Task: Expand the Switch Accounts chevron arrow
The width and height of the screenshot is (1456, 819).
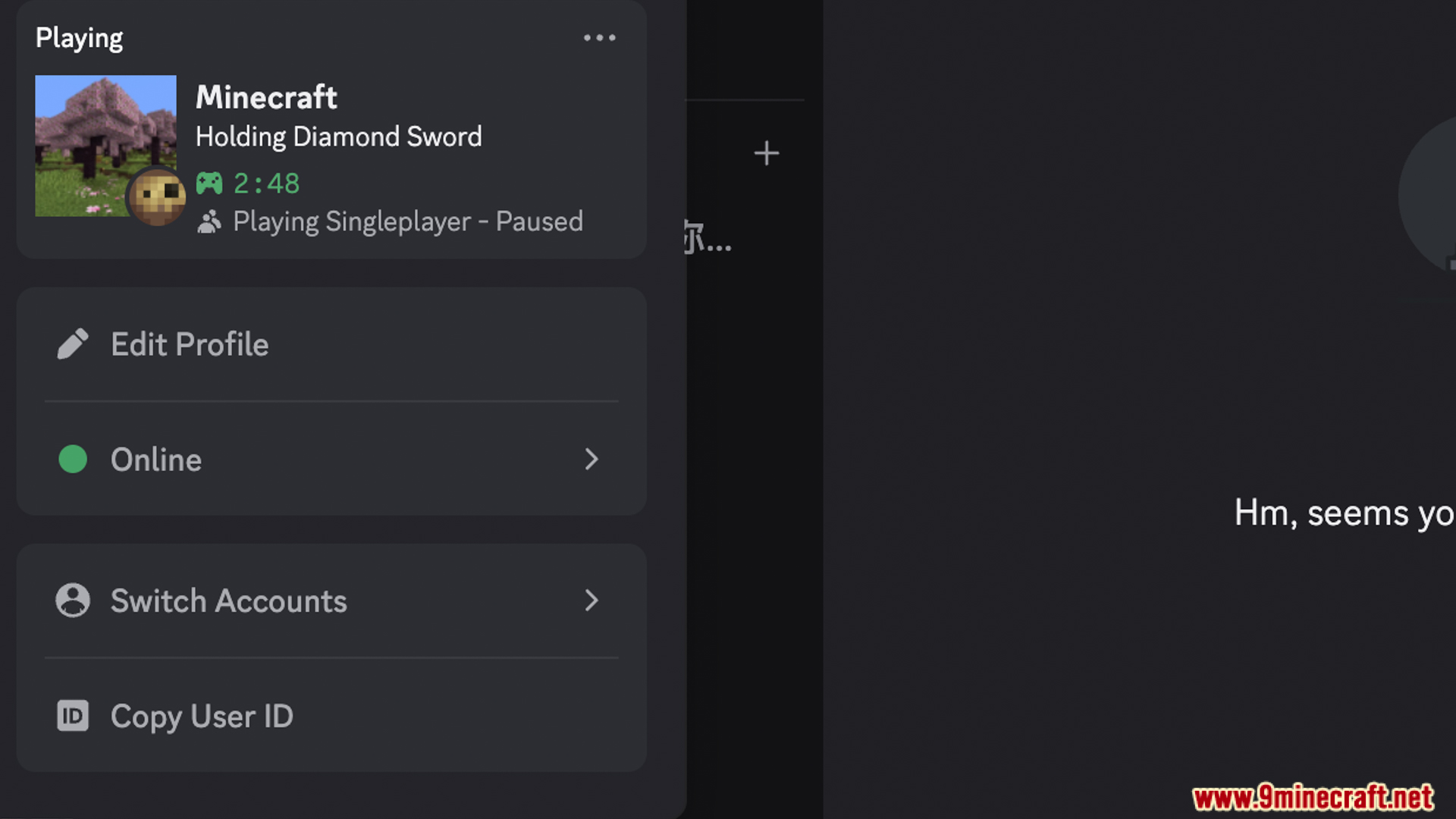Action: [x=591, y=601]
